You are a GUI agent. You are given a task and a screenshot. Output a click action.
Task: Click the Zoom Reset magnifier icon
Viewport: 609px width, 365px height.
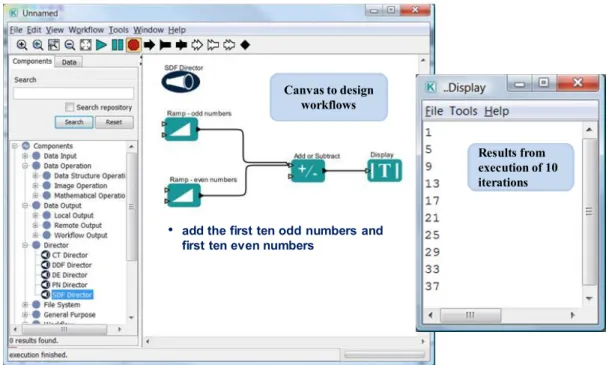pos(38,45)
